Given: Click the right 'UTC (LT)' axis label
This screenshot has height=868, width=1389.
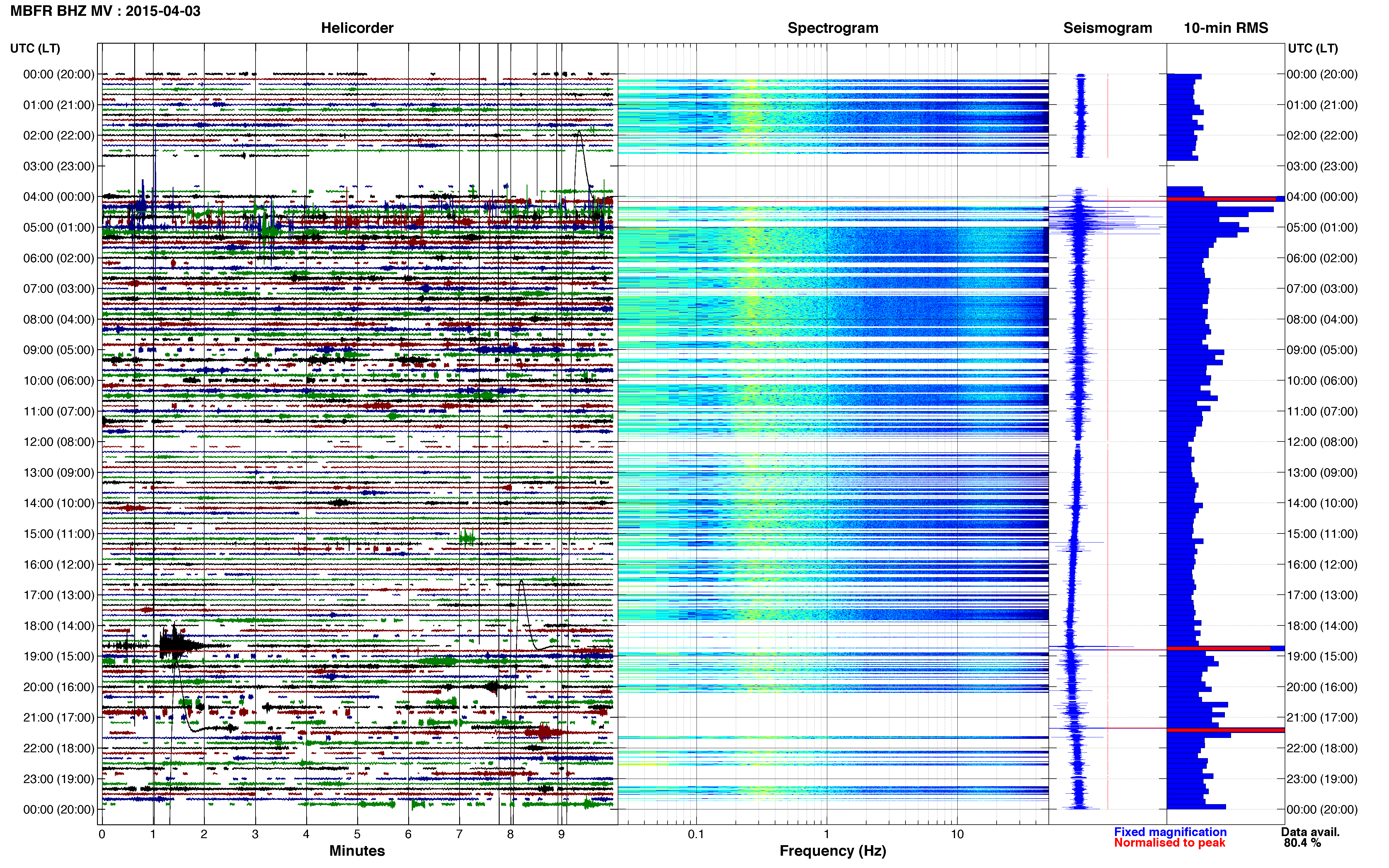Looking at the screenshot, I should pyautogui.click(x=1313, y=48).
